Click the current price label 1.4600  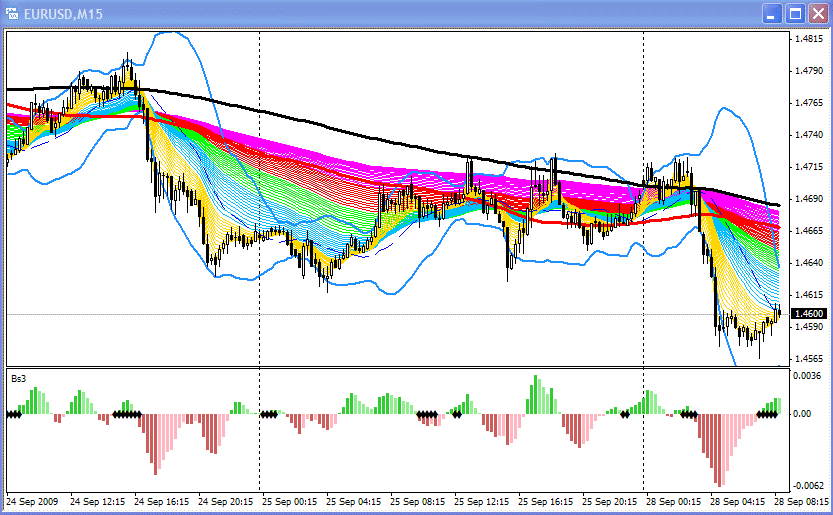point(809,314)
